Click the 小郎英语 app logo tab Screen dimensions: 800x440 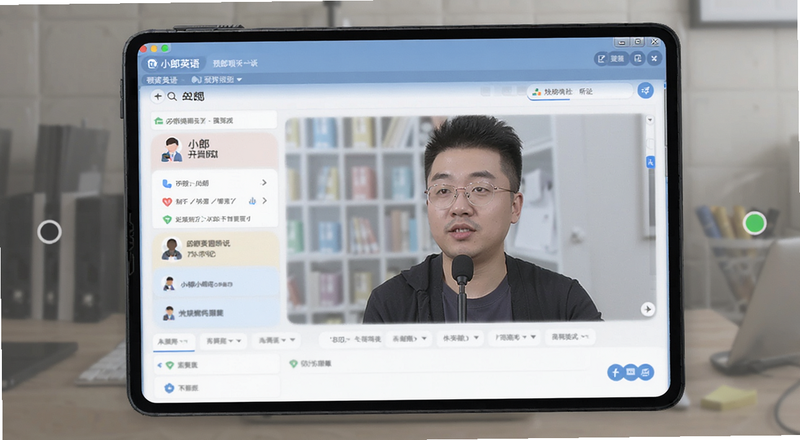174,64
